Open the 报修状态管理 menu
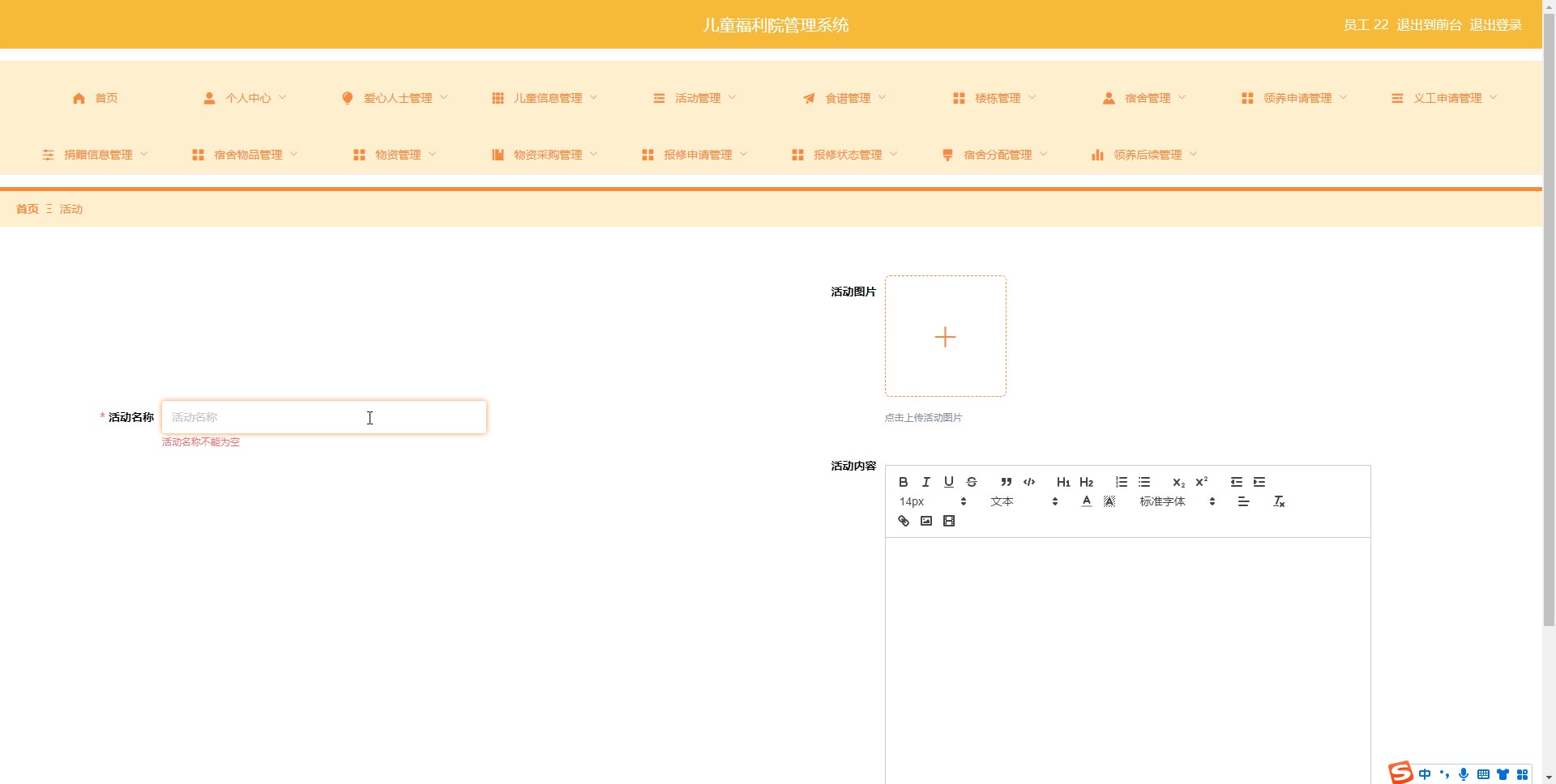This screenshot has height=784, width=1556. tap(844, 155)
